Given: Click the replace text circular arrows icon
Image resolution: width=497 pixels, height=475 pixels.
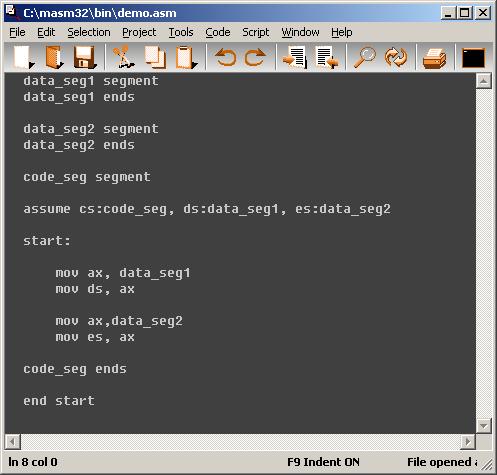Looking at the screenshot, I should pyautogui.click(x=396, y=57).
